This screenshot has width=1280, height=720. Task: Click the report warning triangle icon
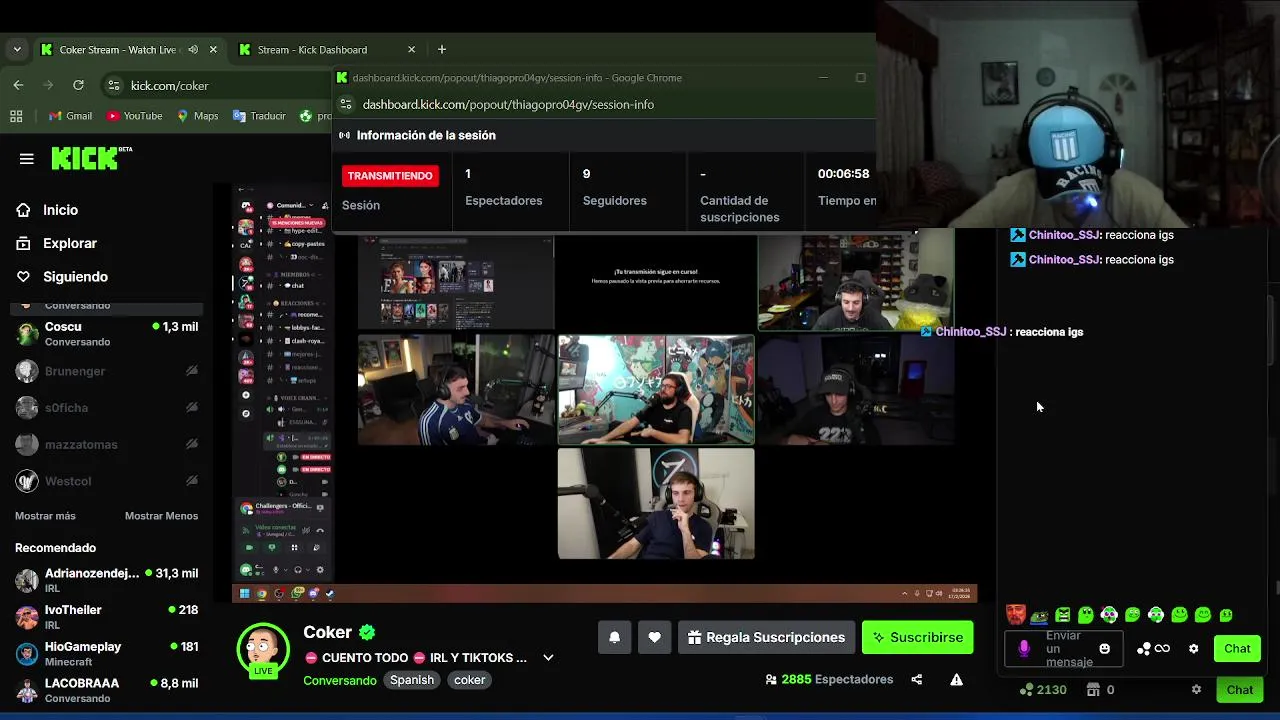tap(956, 680)
